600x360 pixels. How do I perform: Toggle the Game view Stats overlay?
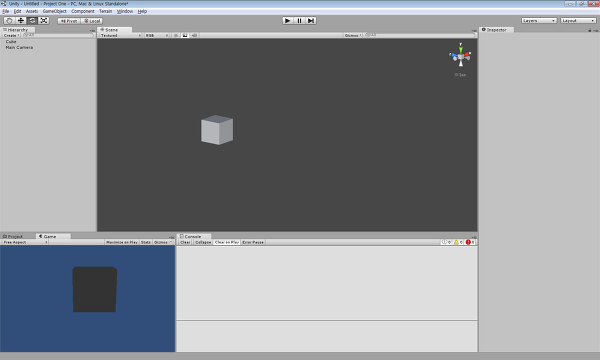(146, 242)
